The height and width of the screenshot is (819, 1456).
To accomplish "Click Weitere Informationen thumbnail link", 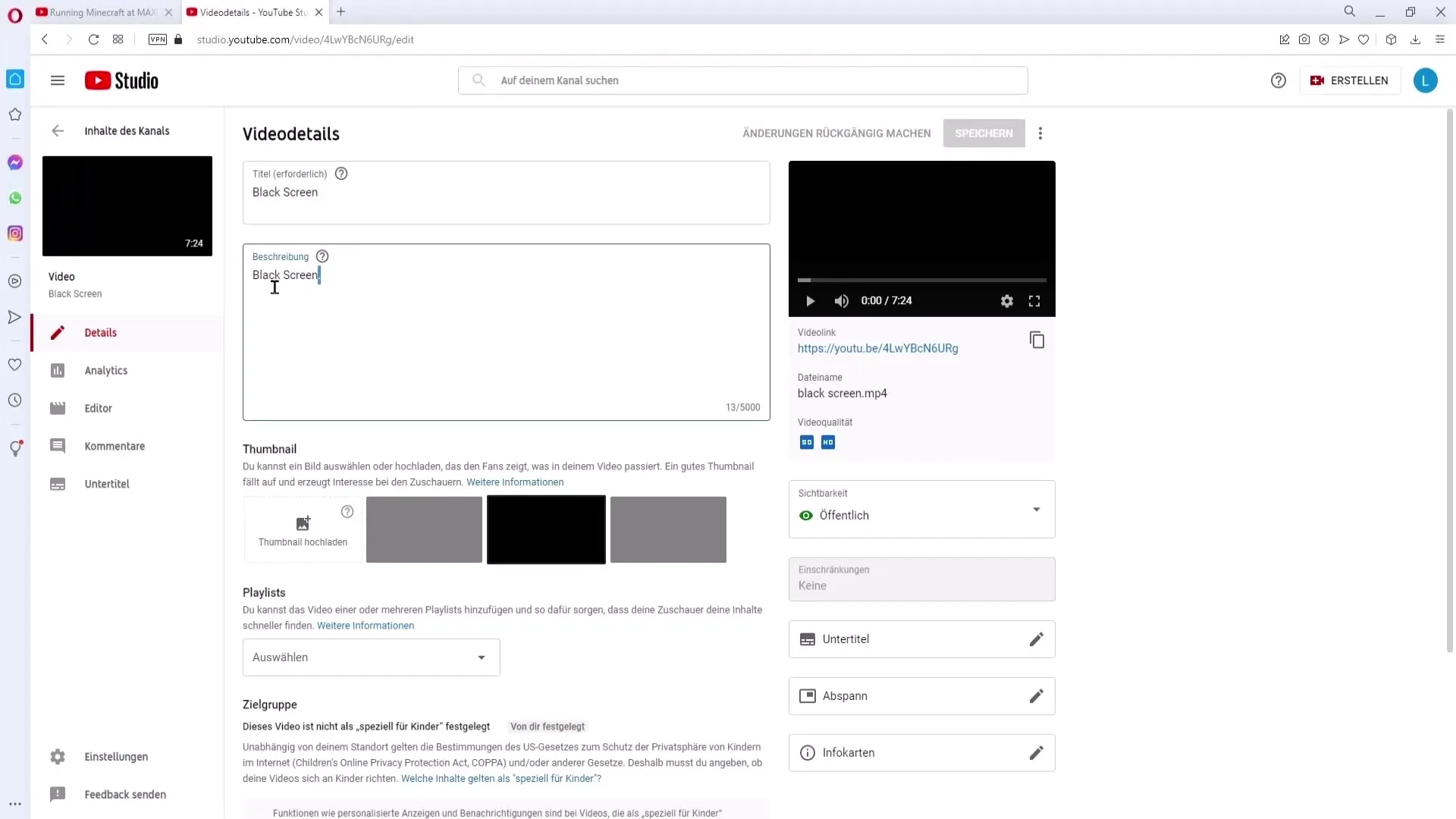I will click(x=516, y=482).
